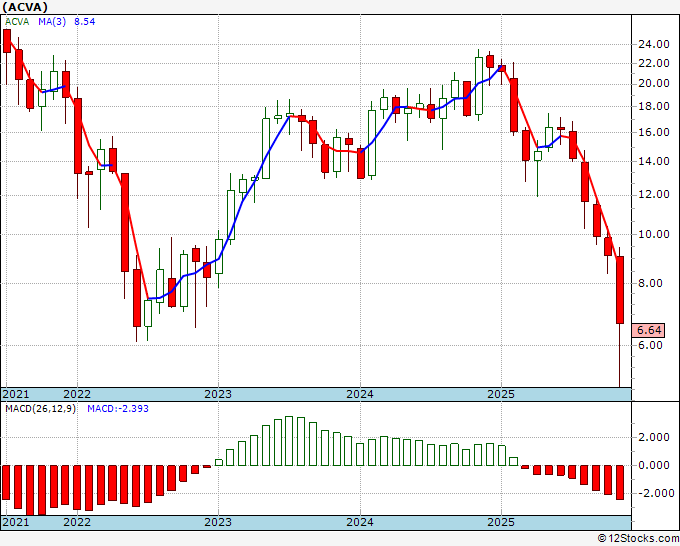Click the MACD:-2.393 value label
The height and width of the screenshot is (546, 680).
(118, 409)
